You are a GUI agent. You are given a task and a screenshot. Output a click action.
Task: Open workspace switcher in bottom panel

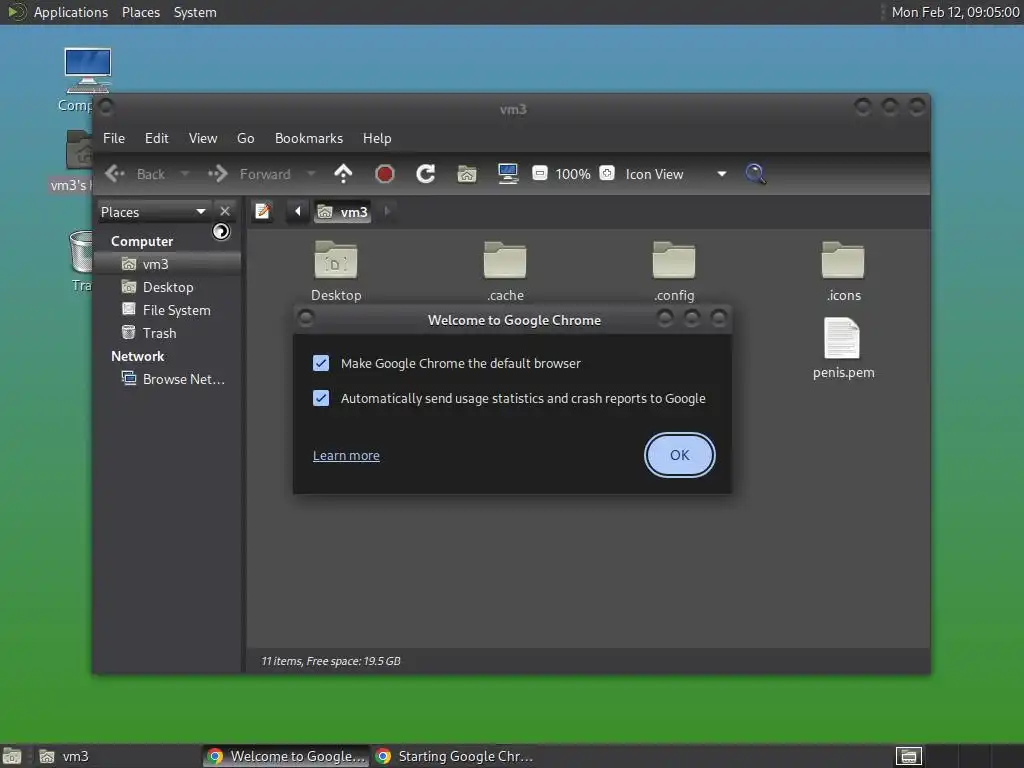click(x=908, y=756)
